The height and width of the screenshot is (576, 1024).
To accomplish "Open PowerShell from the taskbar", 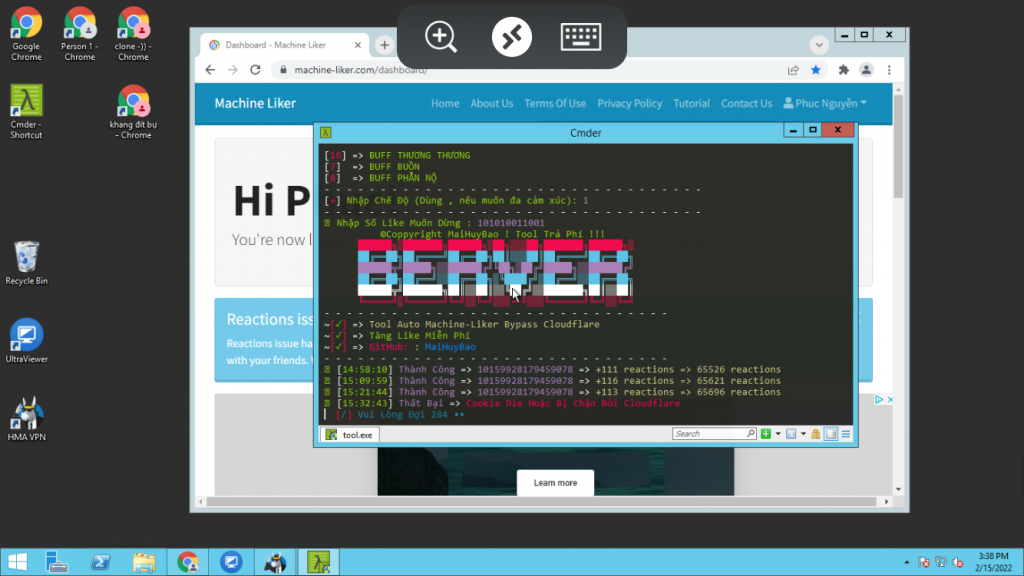I will 101,562.
